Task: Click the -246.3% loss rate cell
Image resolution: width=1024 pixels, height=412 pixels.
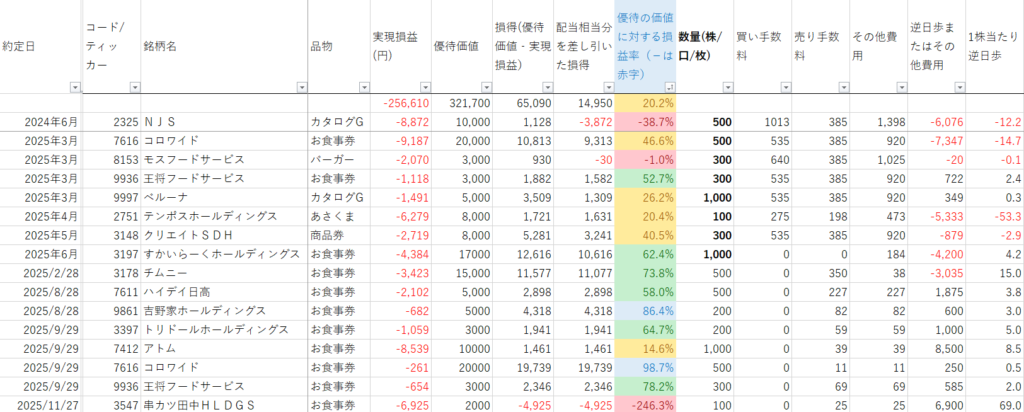Action: pyautogui.click(x=645, y=405)
